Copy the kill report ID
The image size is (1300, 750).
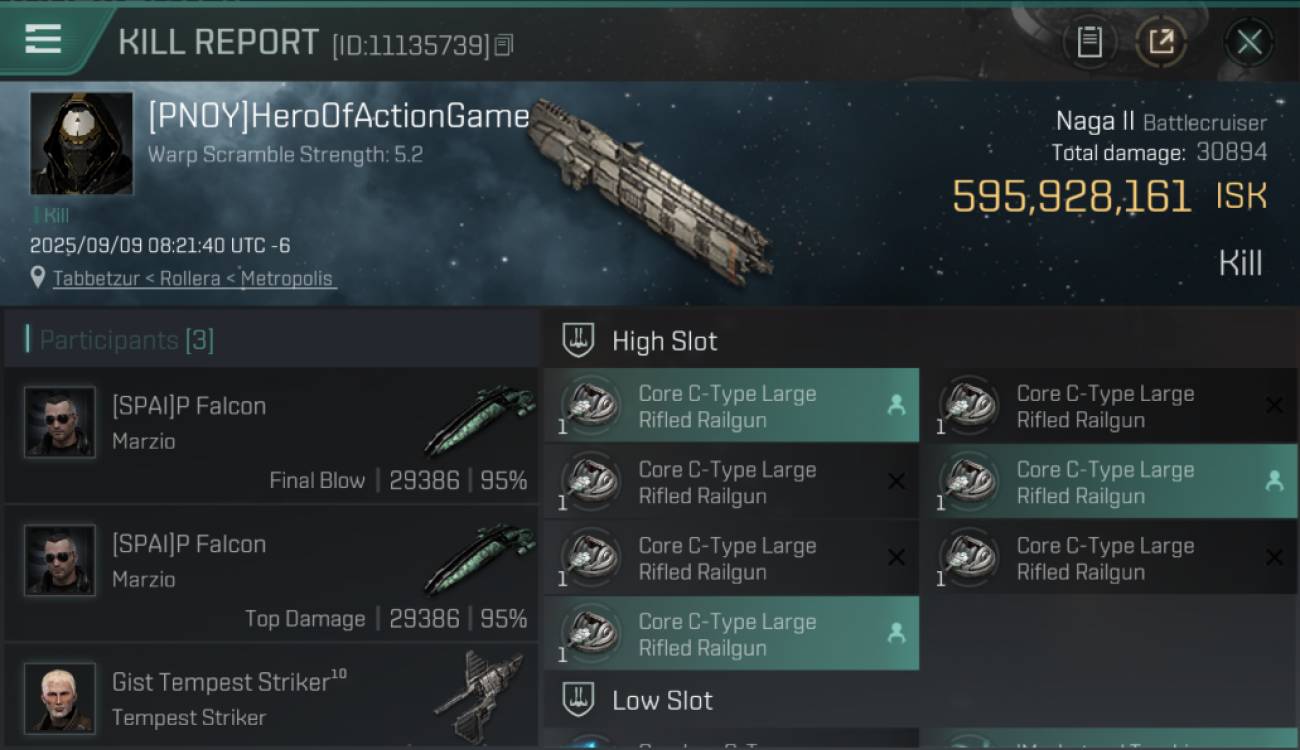(x=504, y=45)
